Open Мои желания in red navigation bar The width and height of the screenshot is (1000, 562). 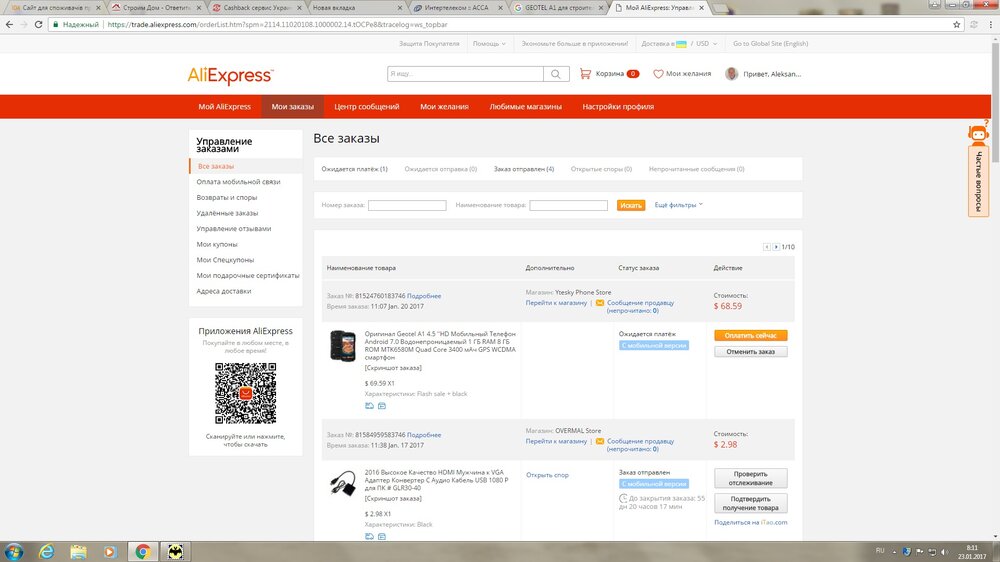click(445, 107)
